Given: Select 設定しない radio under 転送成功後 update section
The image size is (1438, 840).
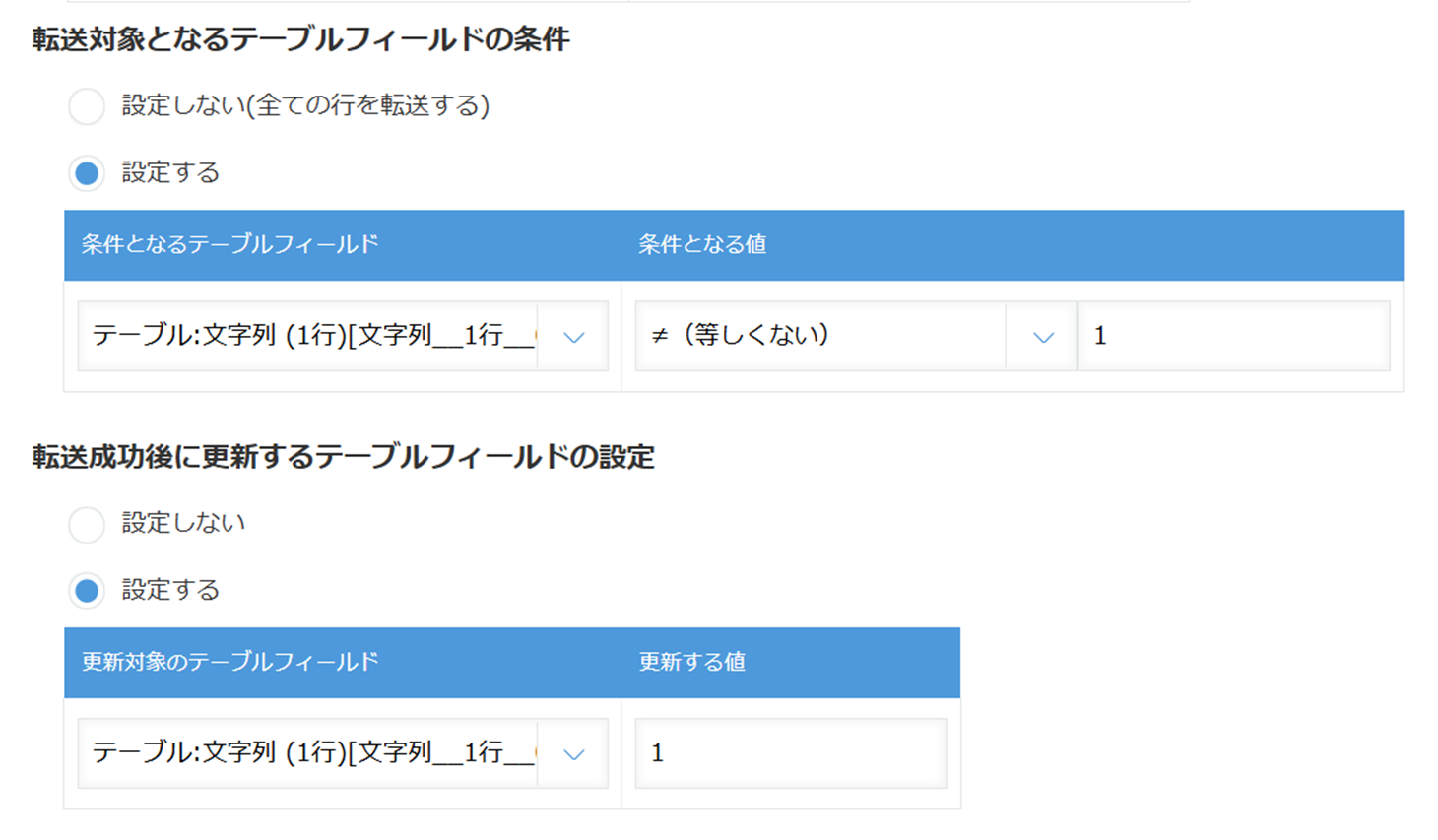Looking at the screenshot, I should [x=87, y=524].
